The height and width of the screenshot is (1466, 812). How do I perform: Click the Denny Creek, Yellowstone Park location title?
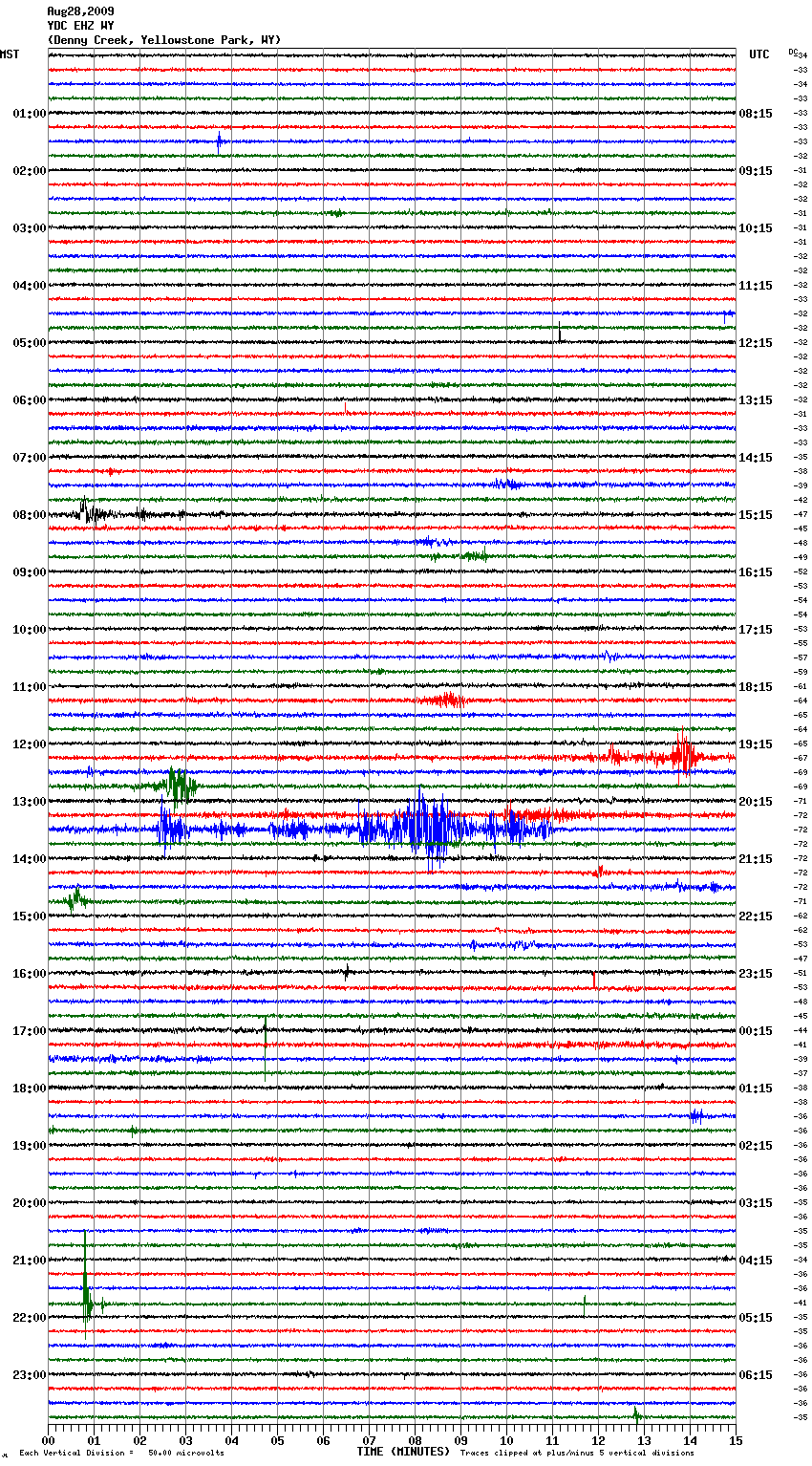click(x=164, y=40)
